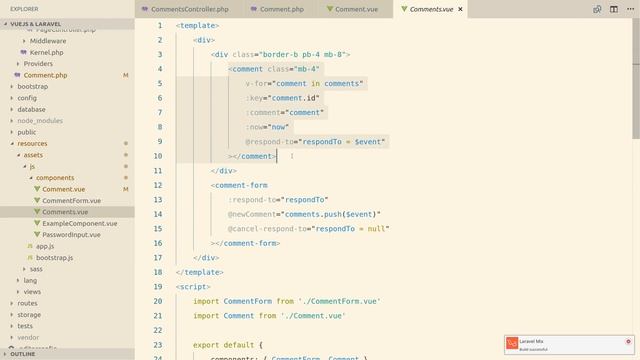
Task: Open changes icon in editor toolbar
Action: [x=597, y=9]
